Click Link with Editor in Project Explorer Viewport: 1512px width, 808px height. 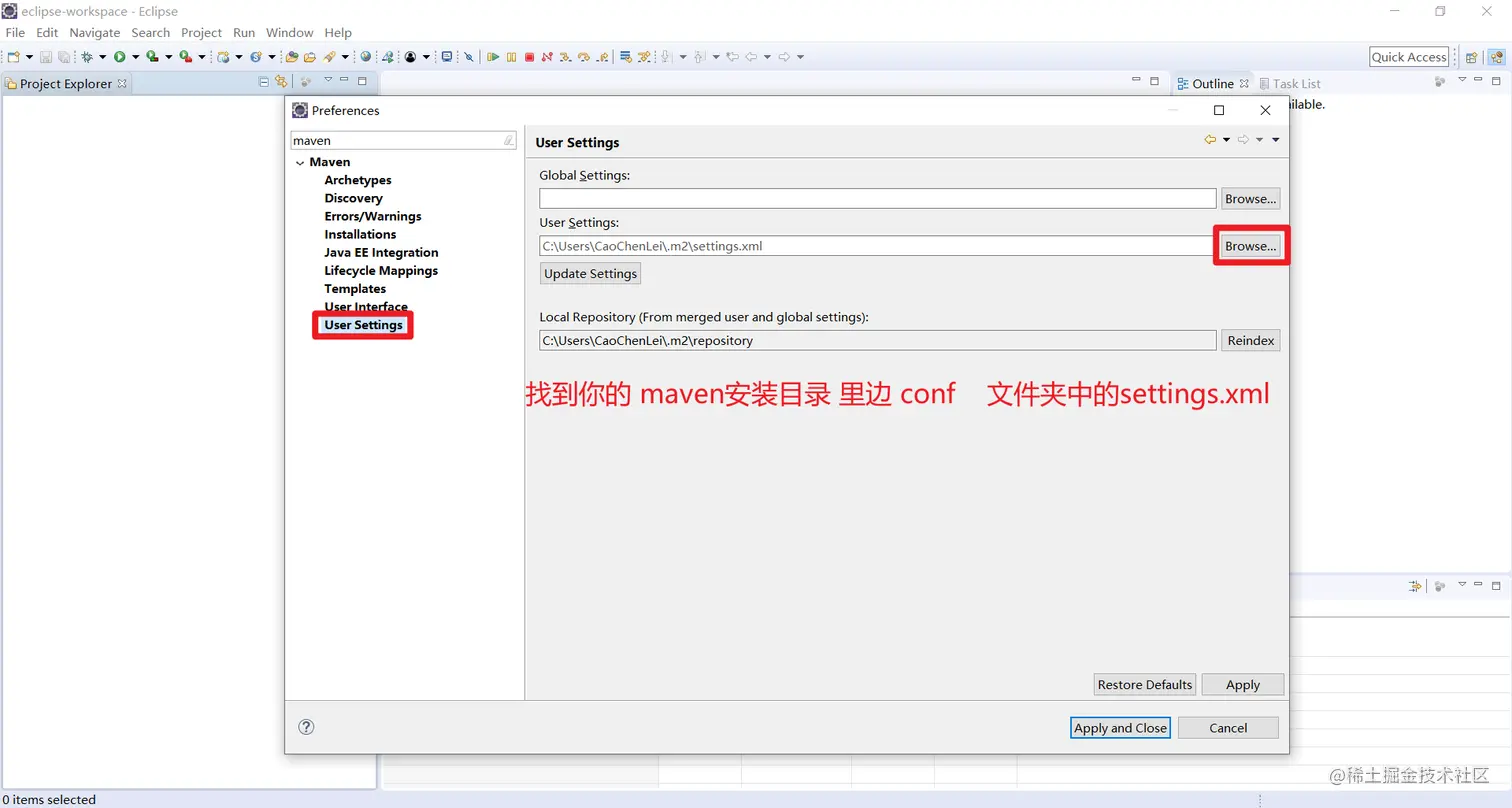[281, 82]
